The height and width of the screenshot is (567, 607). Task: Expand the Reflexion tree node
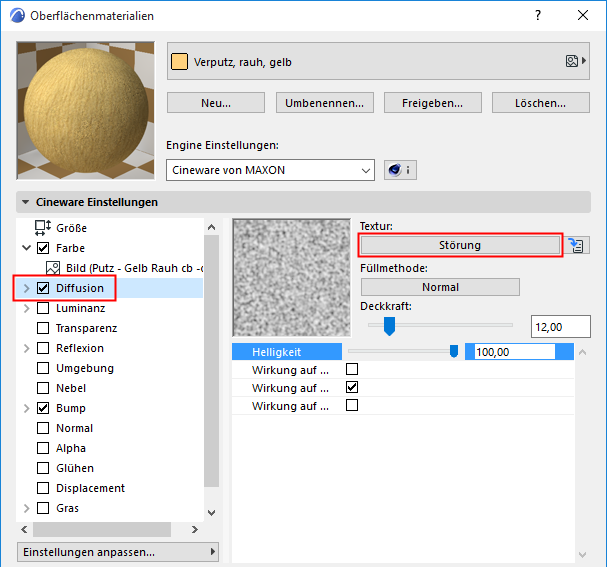point(26,348)
